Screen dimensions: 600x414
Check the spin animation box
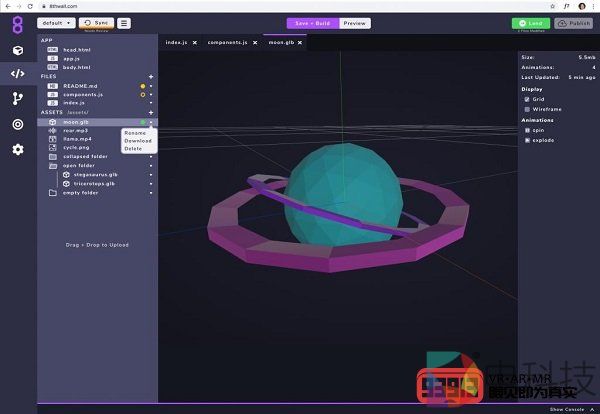pyautogui.click(x=528, y=131)
